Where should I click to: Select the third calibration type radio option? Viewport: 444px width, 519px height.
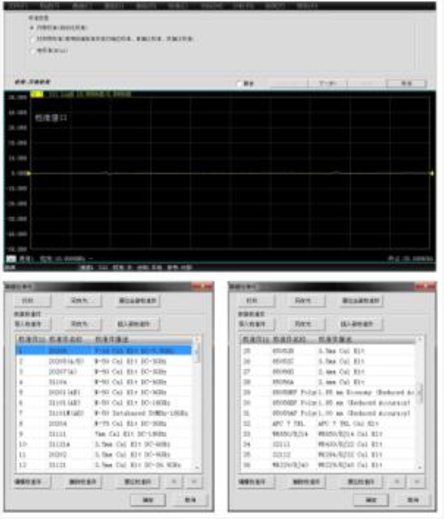click(32, 51)
